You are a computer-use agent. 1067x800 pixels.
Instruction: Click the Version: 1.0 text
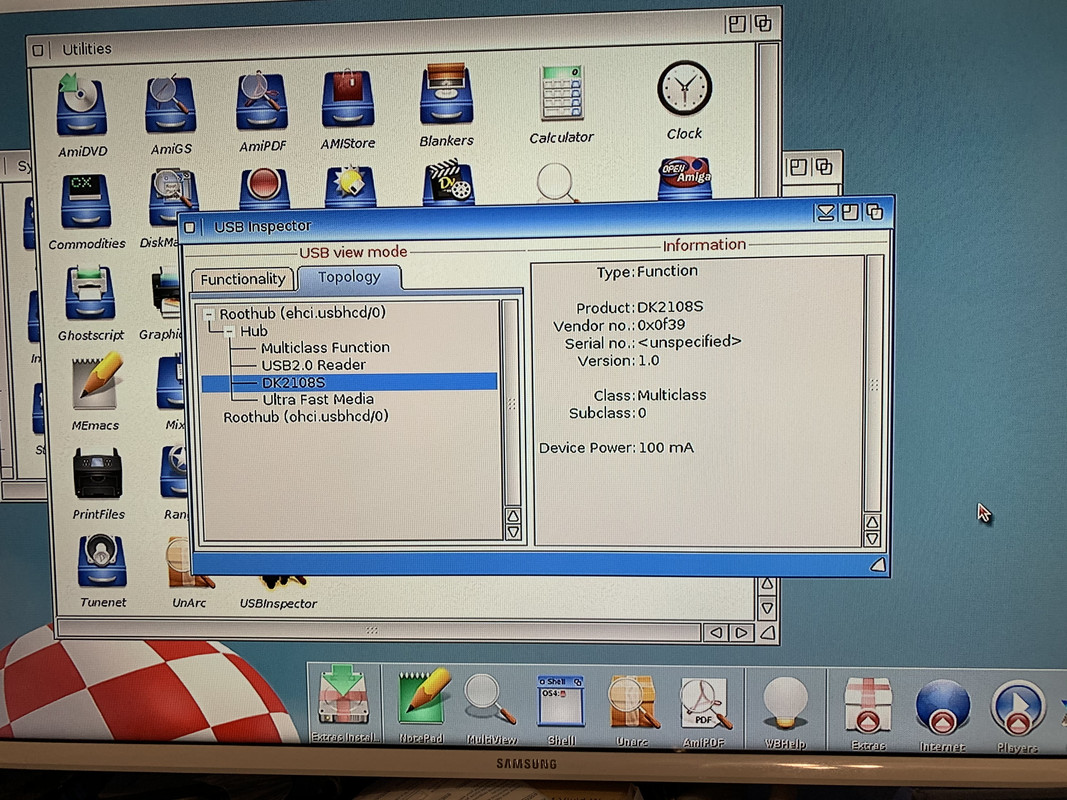618,361
